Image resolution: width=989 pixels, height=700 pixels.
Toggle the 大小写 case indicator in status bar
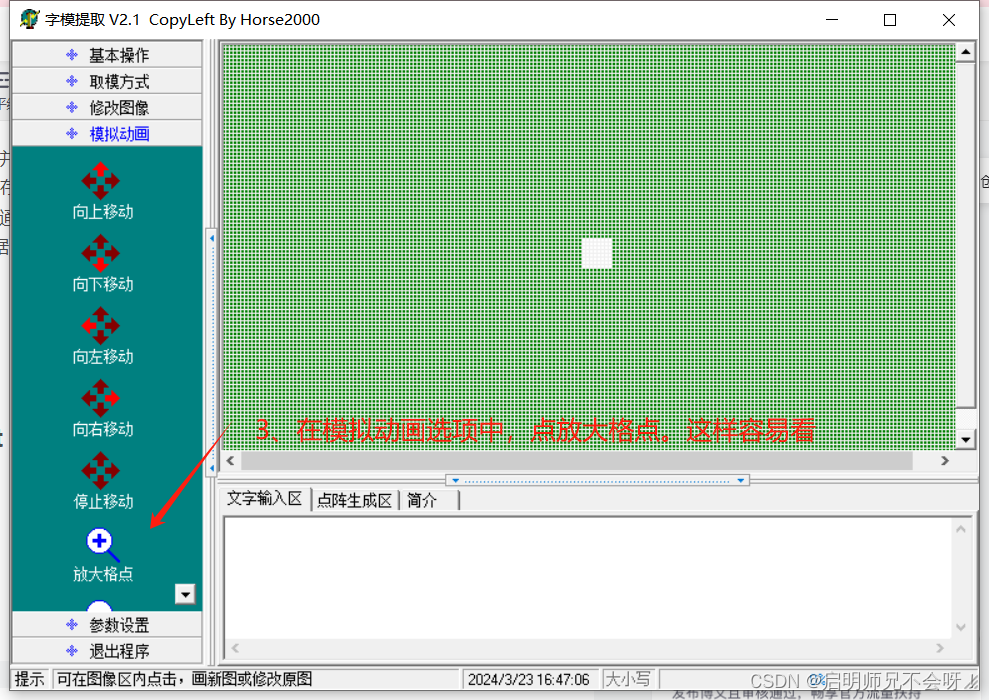point(631,678)
